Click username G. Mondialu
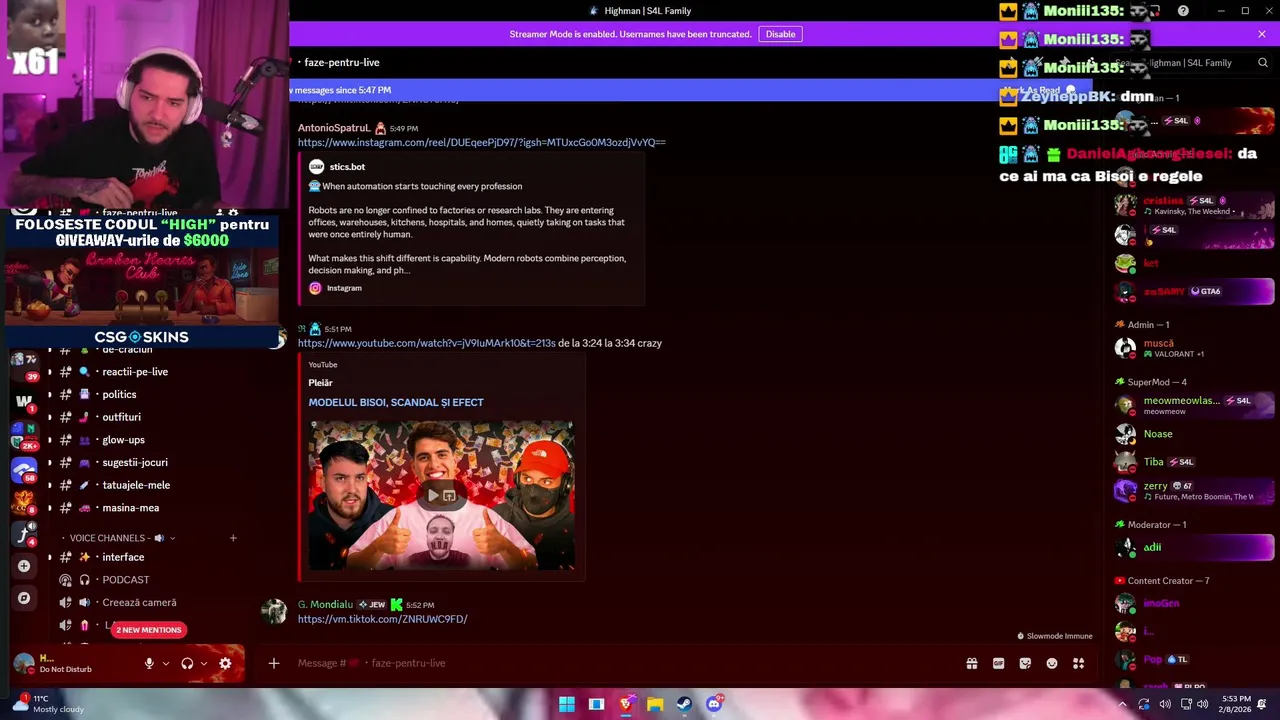Viewport: 1280px width, 720px height. (325, 605)
